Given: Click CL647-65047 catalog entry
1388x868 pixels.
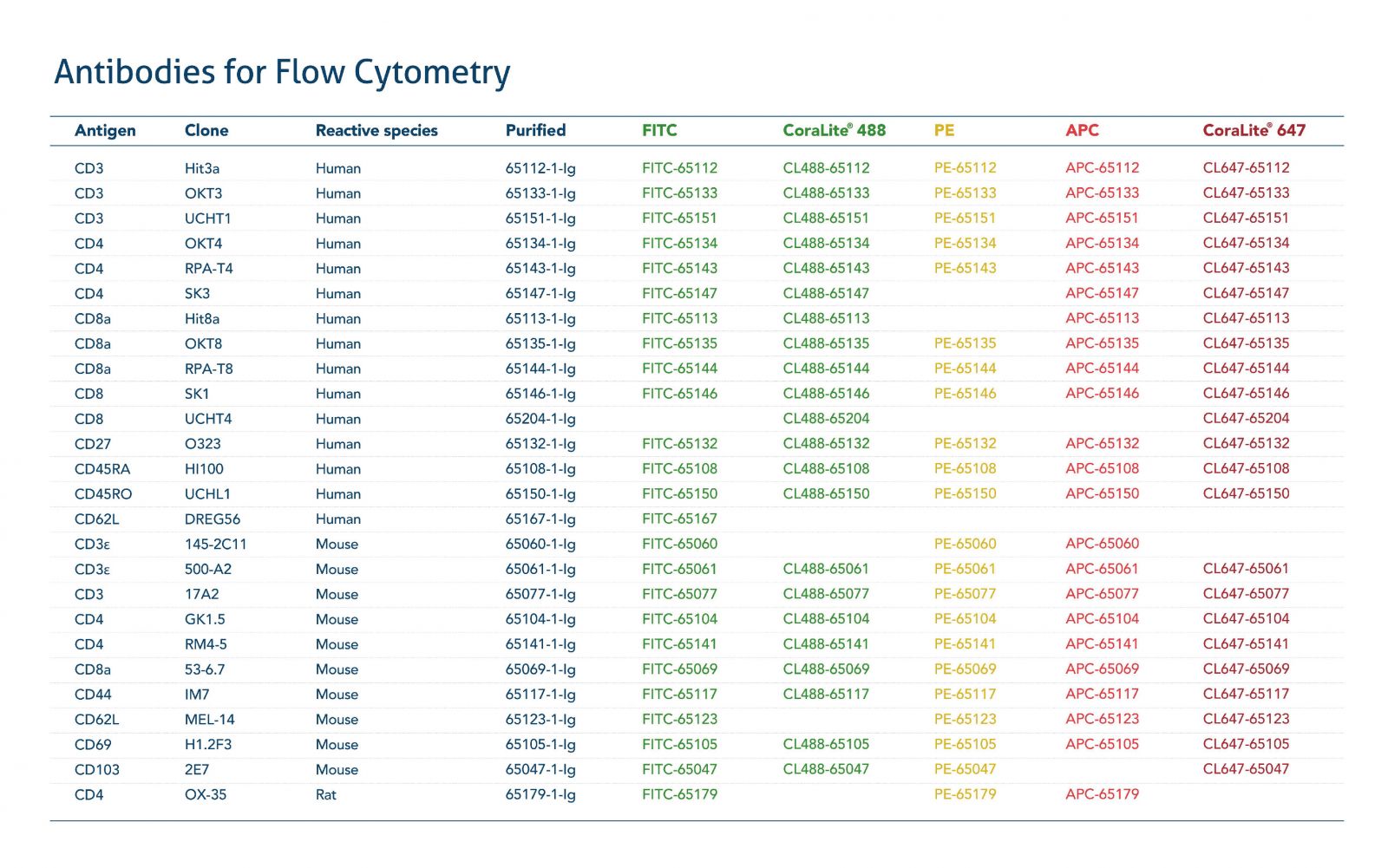Looking at the screenshot, I should (x=1247, y=770).
